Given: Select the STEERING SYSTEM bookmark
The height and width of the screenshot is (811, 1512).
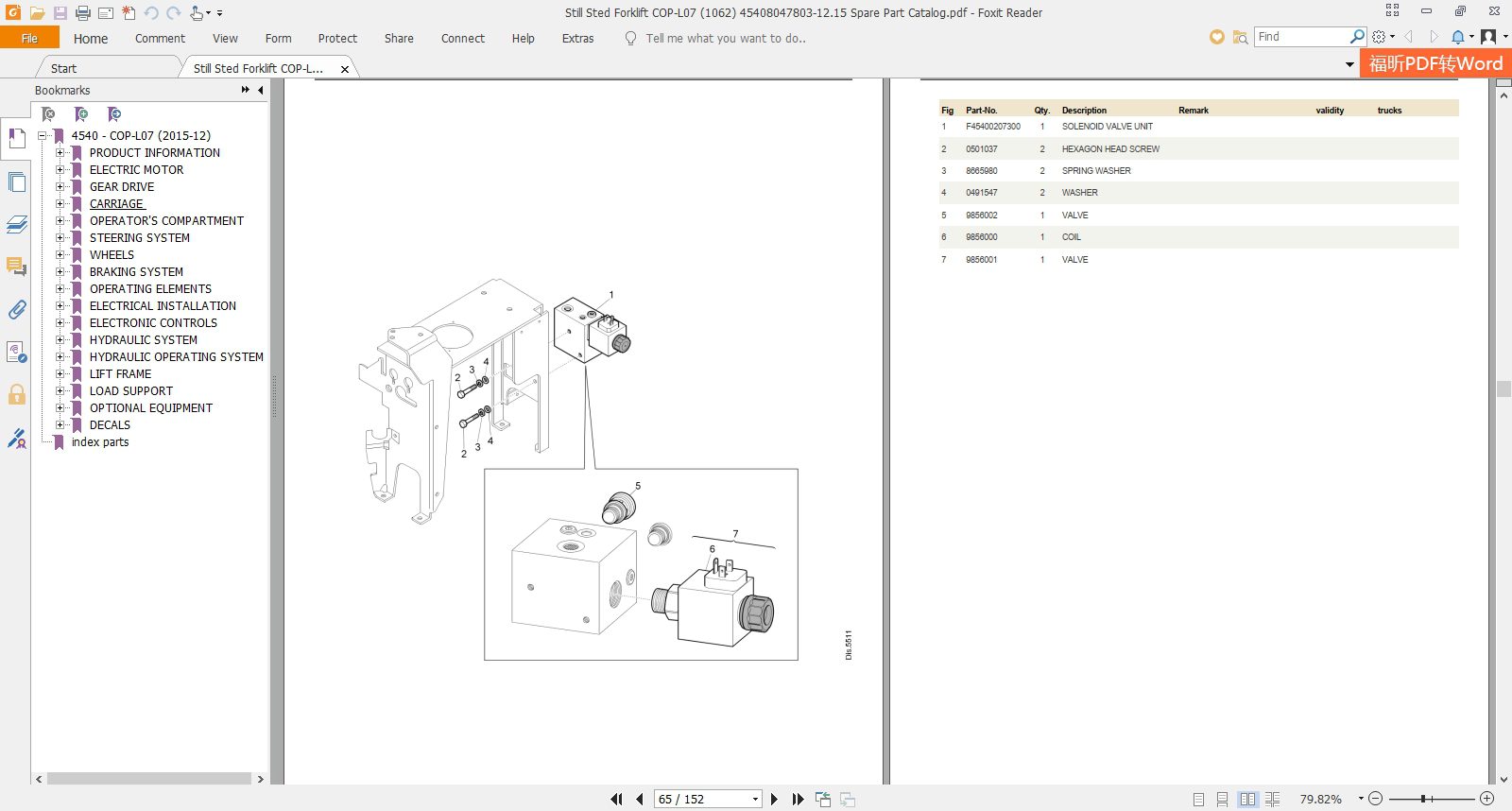Looking at the screenshot, I should 140,237.
